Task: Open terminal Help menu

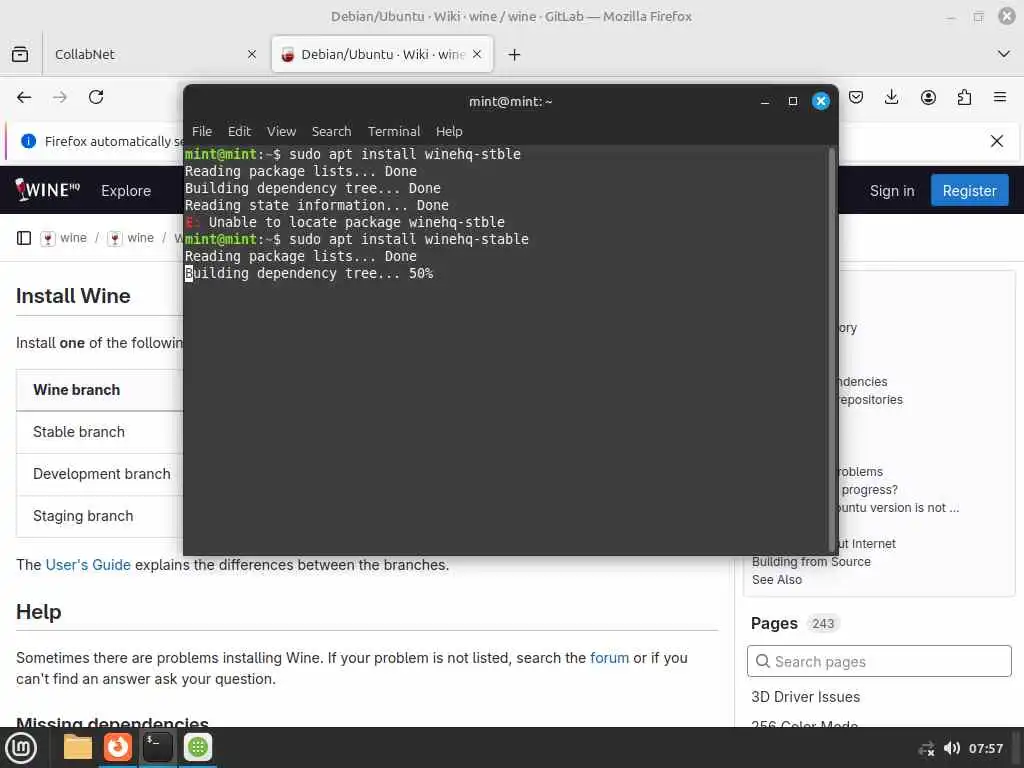Action: click(x=449, y=131)
